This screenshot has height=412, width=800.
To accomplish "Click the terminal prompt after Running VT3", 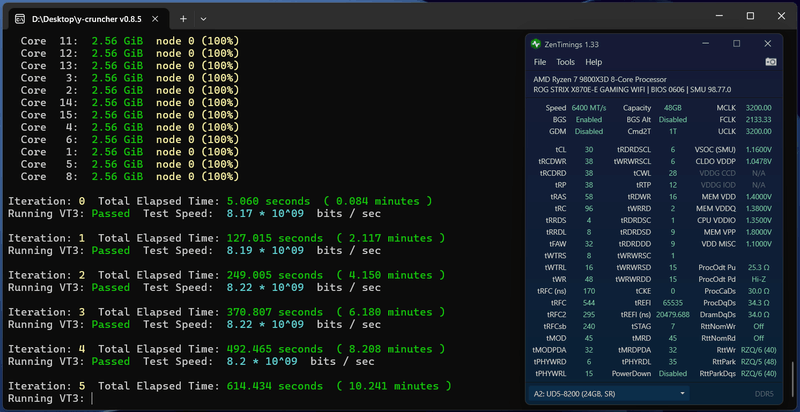I will coord(92,398).
